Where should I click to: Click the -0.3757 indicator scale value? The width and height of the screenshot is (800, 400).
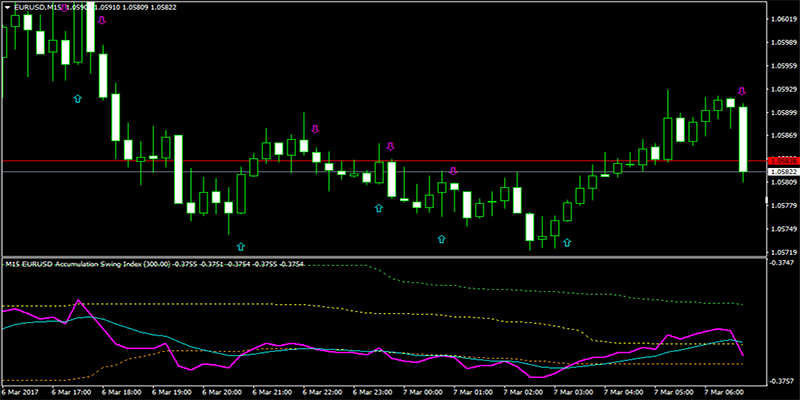click(783, 381)
